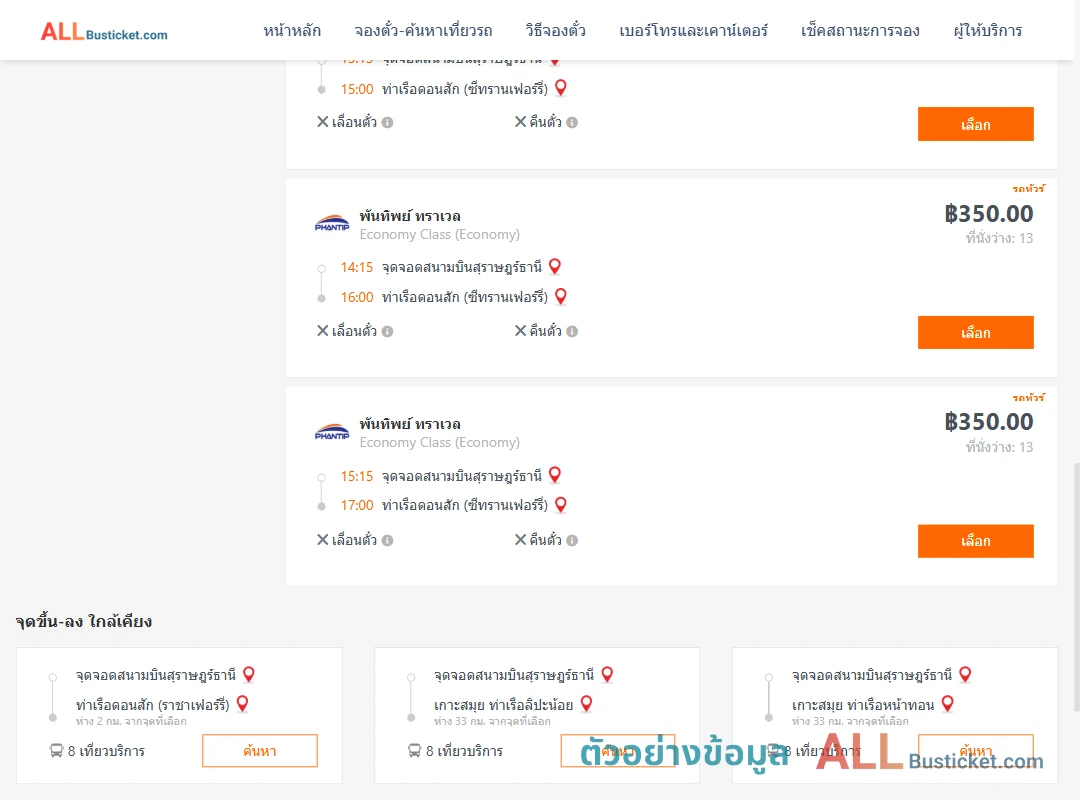Image resolution: width=1080 pixels, height=800 pixels.
Task: Click bus icon in the ราชาเฟอร์รี่ card
Action: point(56,750)
